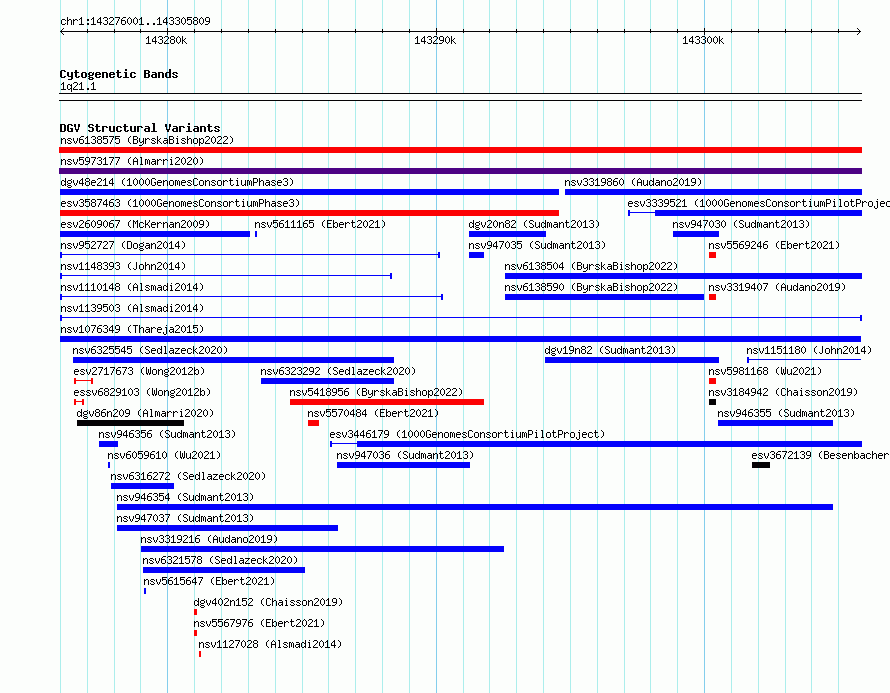Image resolution: width=890 pixels, height=693 pixels.
Task: Click the 1q21.1 cytogenetic band label
Action: click(78, 86)
